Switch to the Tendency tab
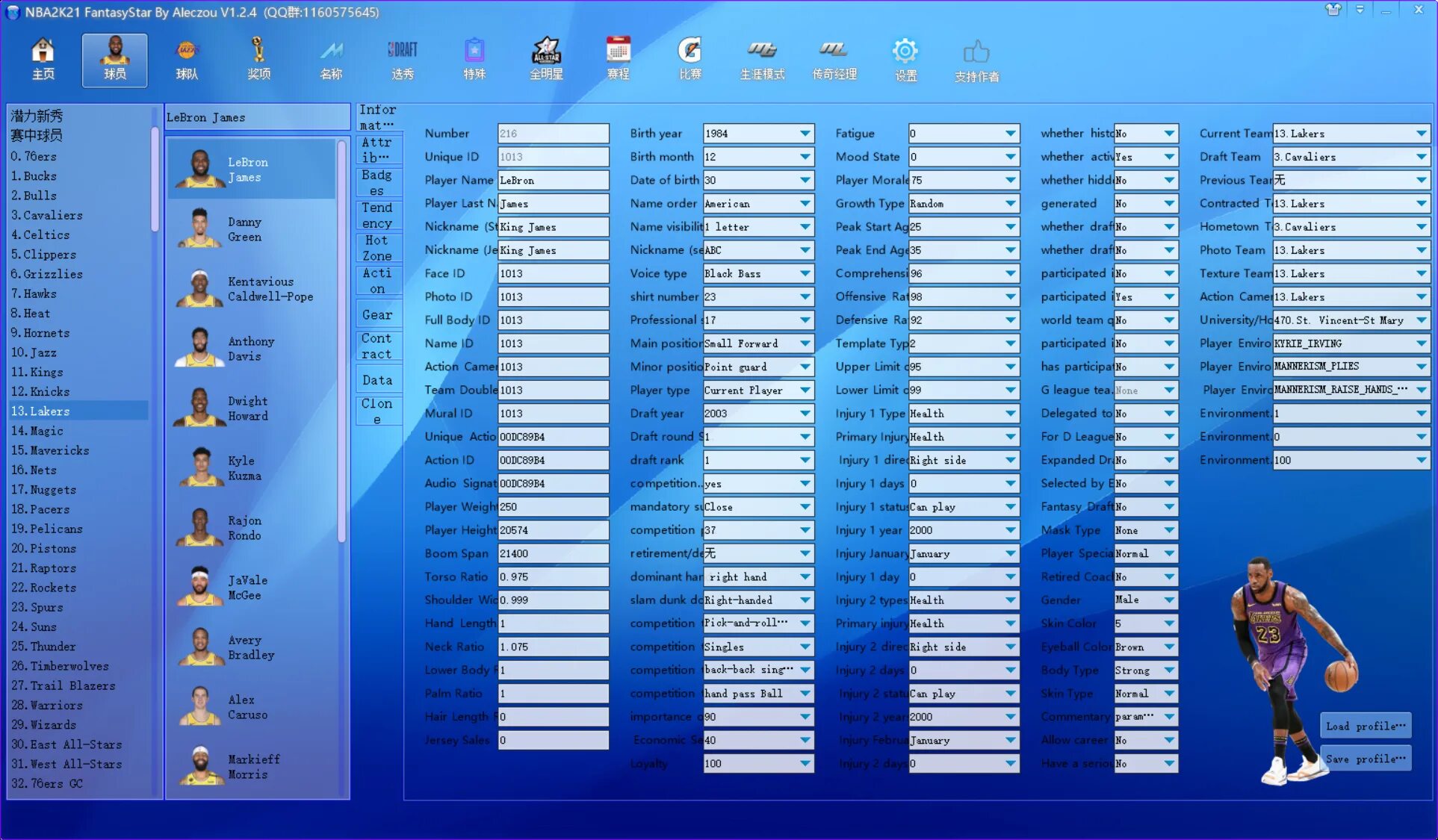Screen dimensions: 1438x840 [378, 215]
